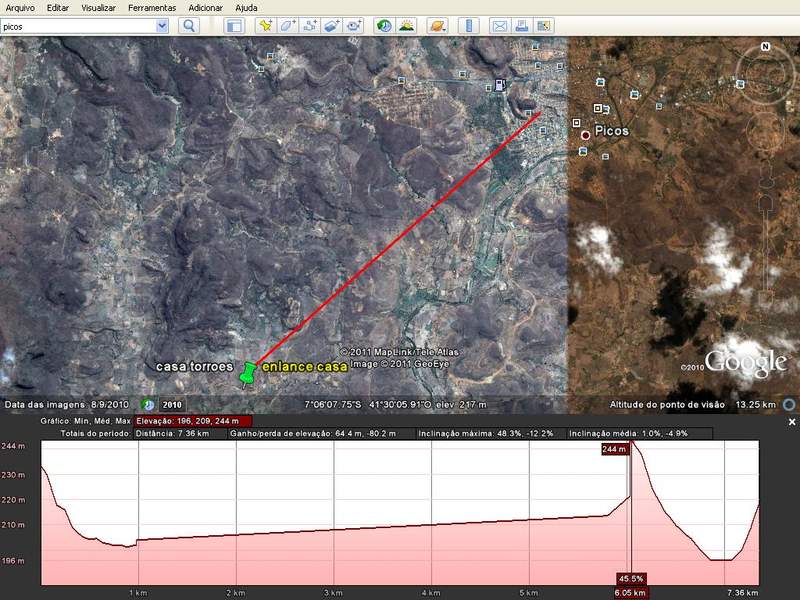Click the look-around compass ring control
800x600 pixels.
(764, 74)
